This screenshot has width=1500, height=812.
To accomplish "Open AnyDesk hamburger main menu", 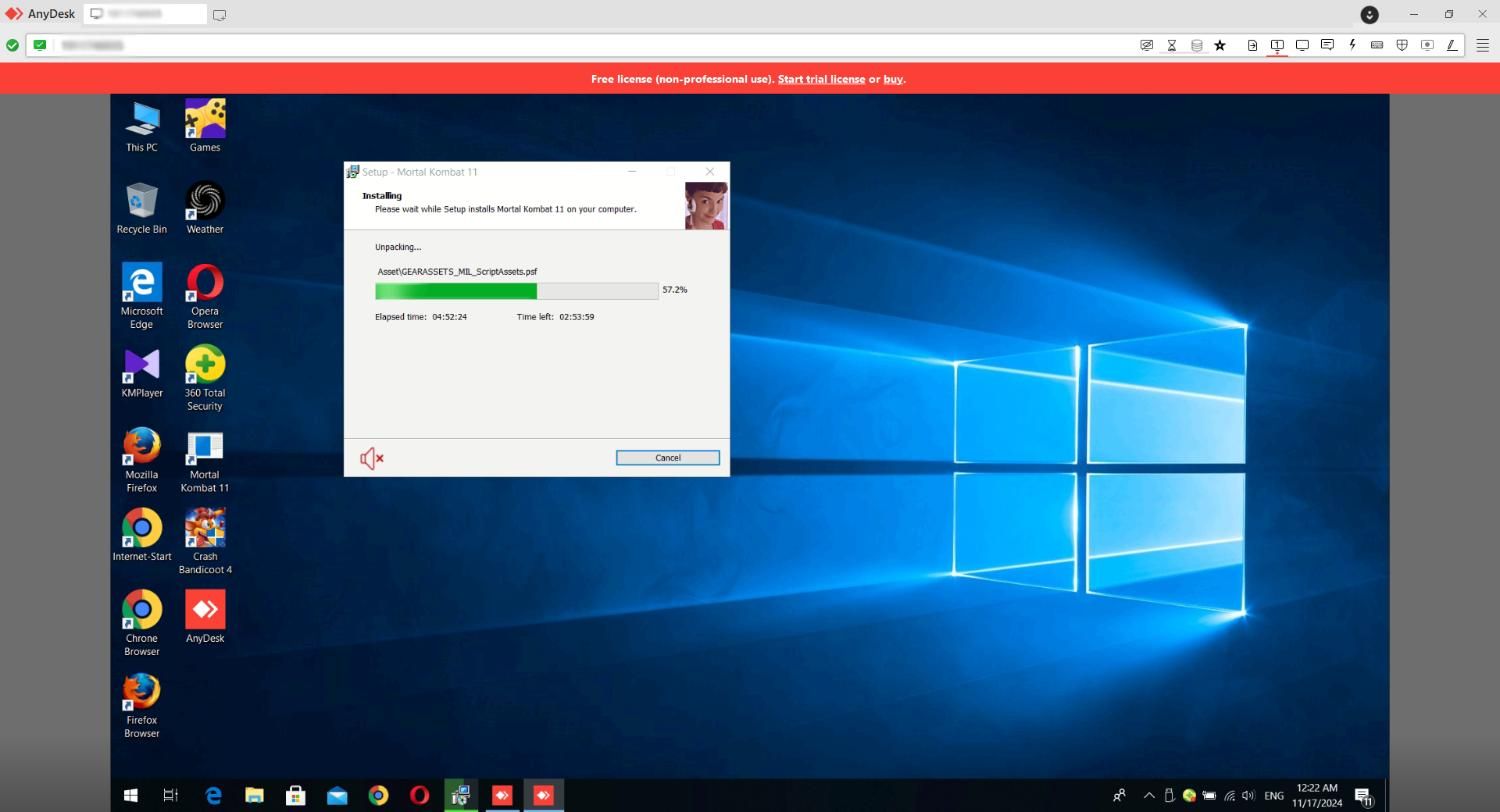I will [x=1483, y=45].
